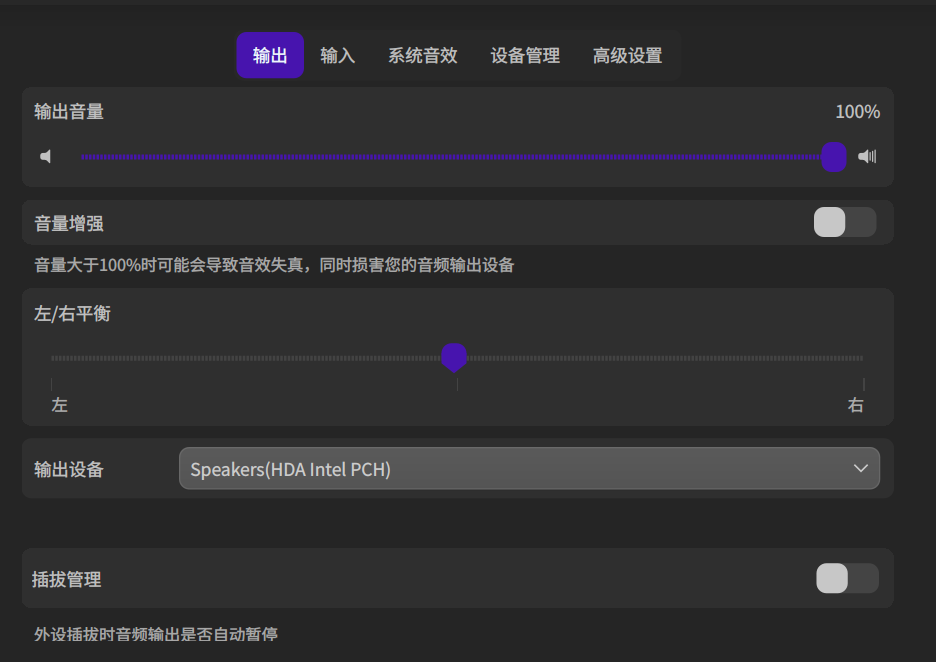Screen dimensions: 936x662
Task: Click the 音量增强 label
Action: 69,223
